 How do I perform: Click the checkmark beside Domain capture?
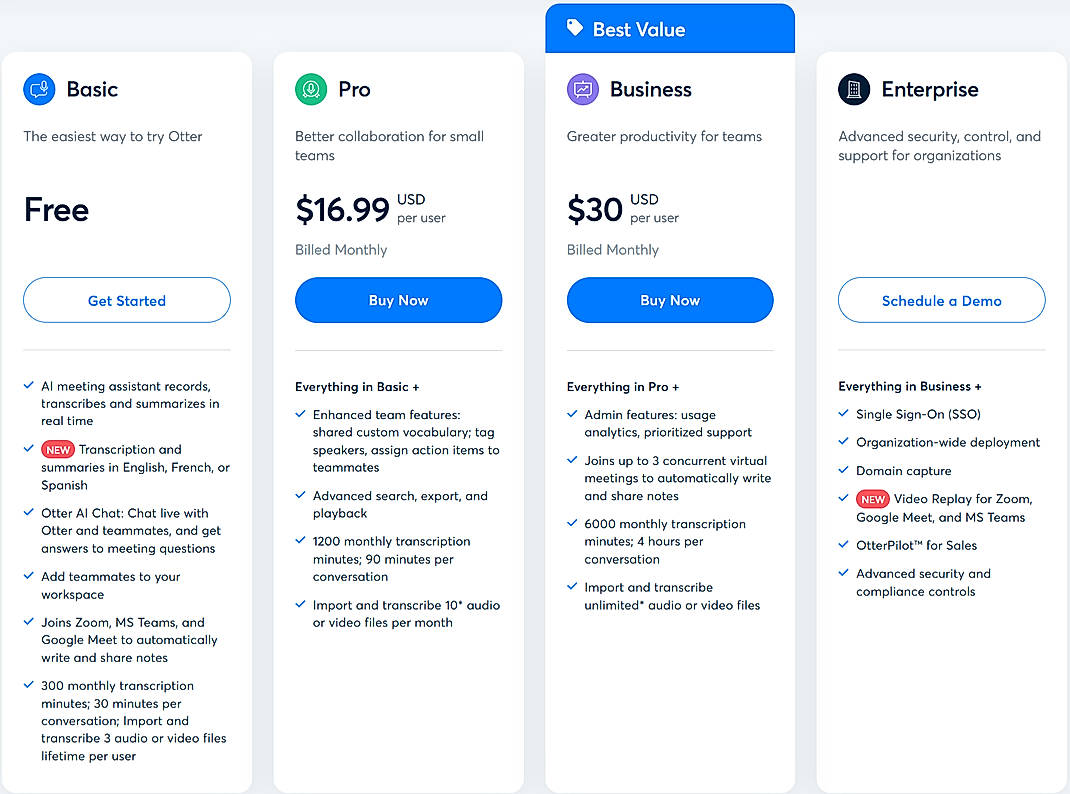(x=843, y=470)
